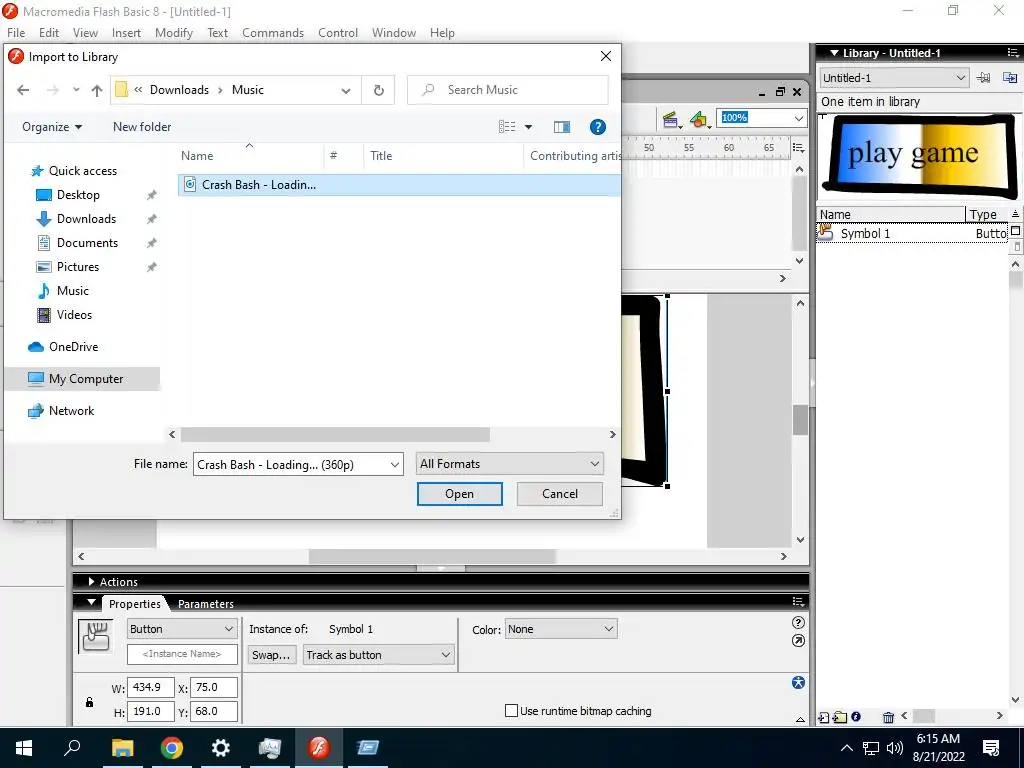
Task: Select the Crash Bash - Loadin... file
Action: pos(398,185)
